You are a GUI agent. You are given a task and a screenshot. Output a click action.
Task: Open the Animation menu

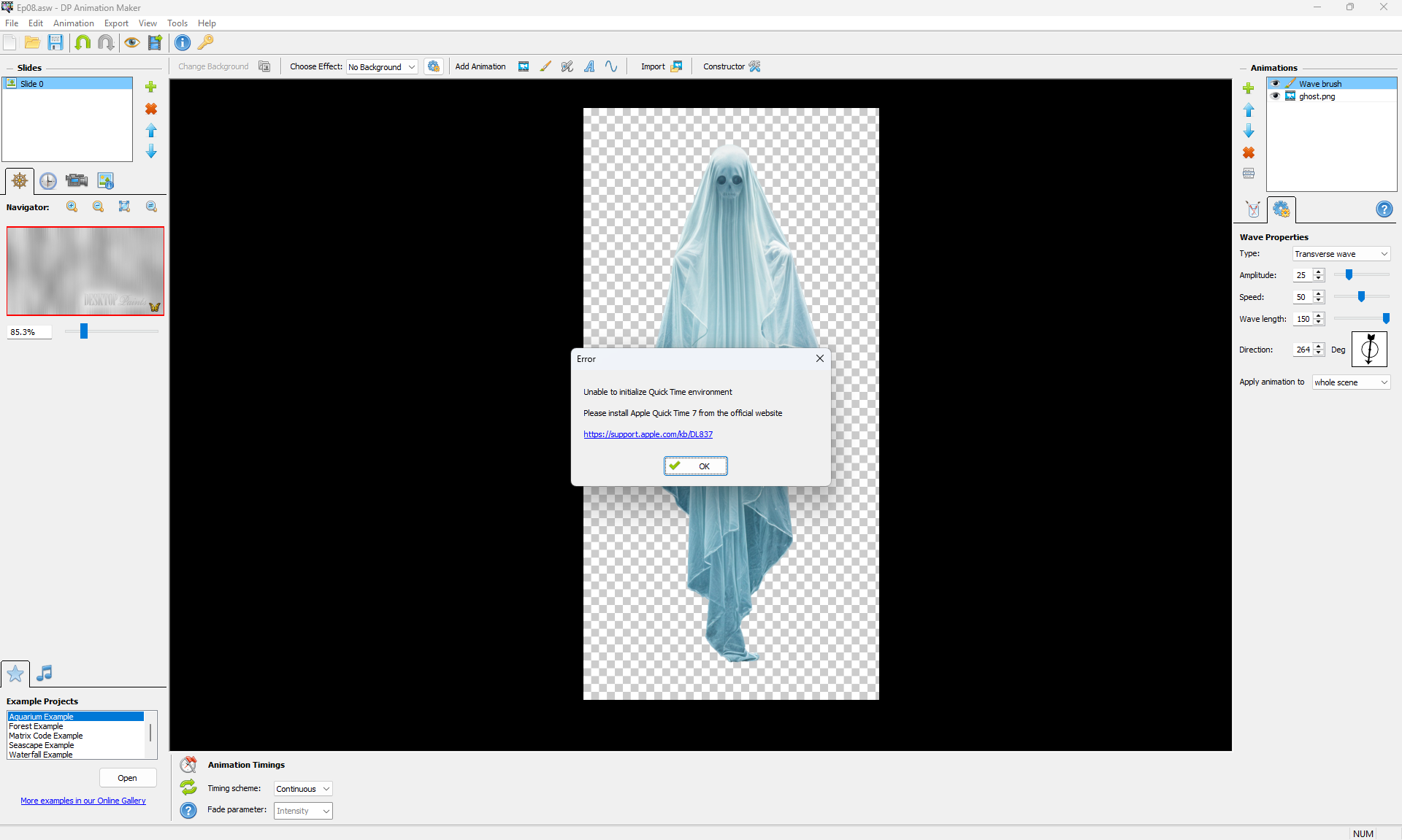coord(73,23)
